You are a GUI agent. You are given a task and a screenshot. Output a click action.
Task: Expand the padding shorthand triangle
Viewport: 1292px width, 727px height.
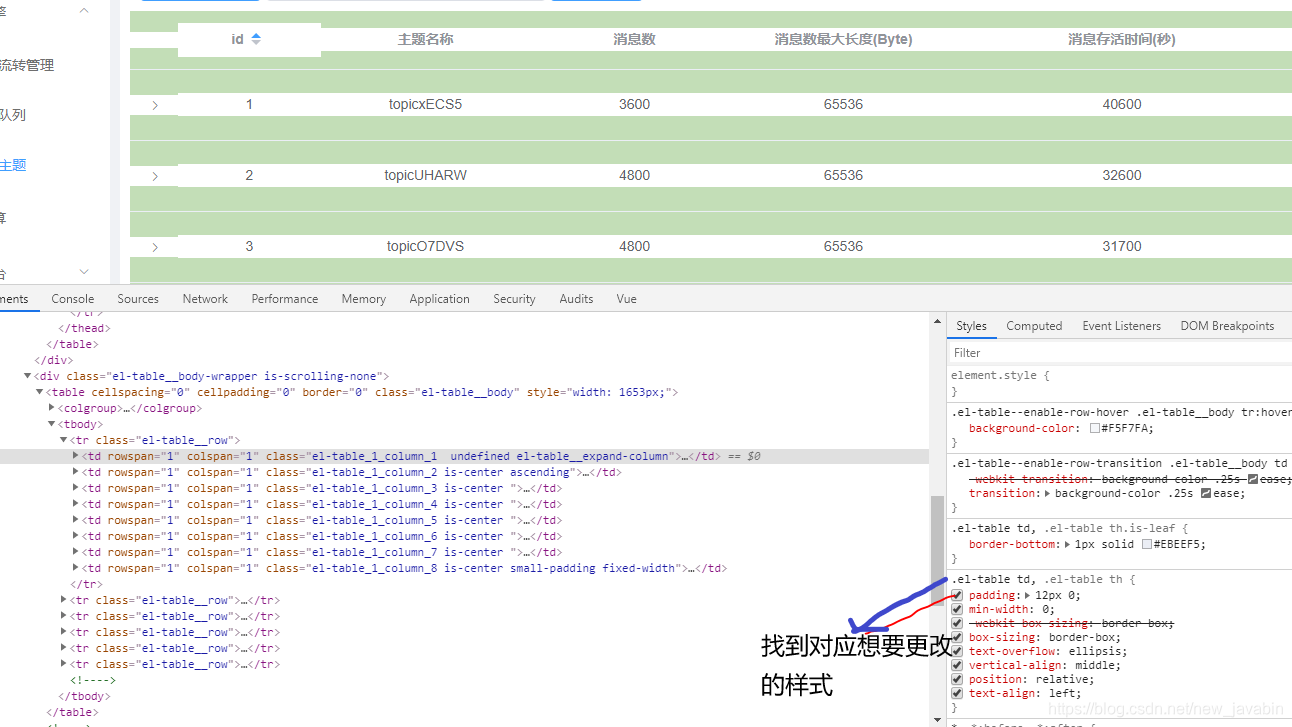pyautogui.click(x=1027, y=595)
